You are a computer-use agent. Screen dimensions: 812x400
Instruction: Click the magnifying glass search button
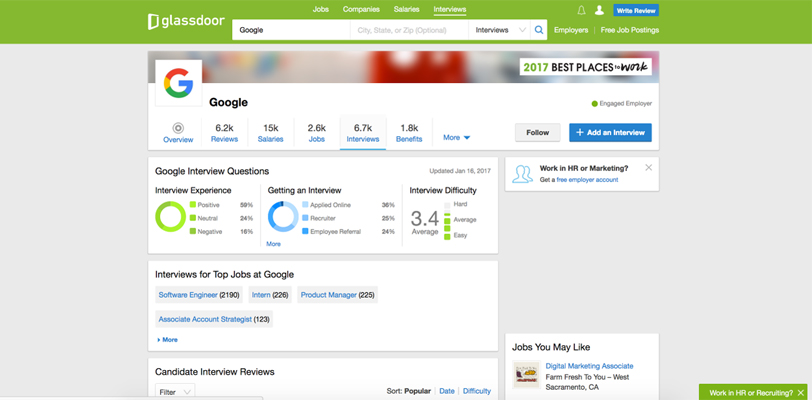pyautogui.click(x=539, y=30)
